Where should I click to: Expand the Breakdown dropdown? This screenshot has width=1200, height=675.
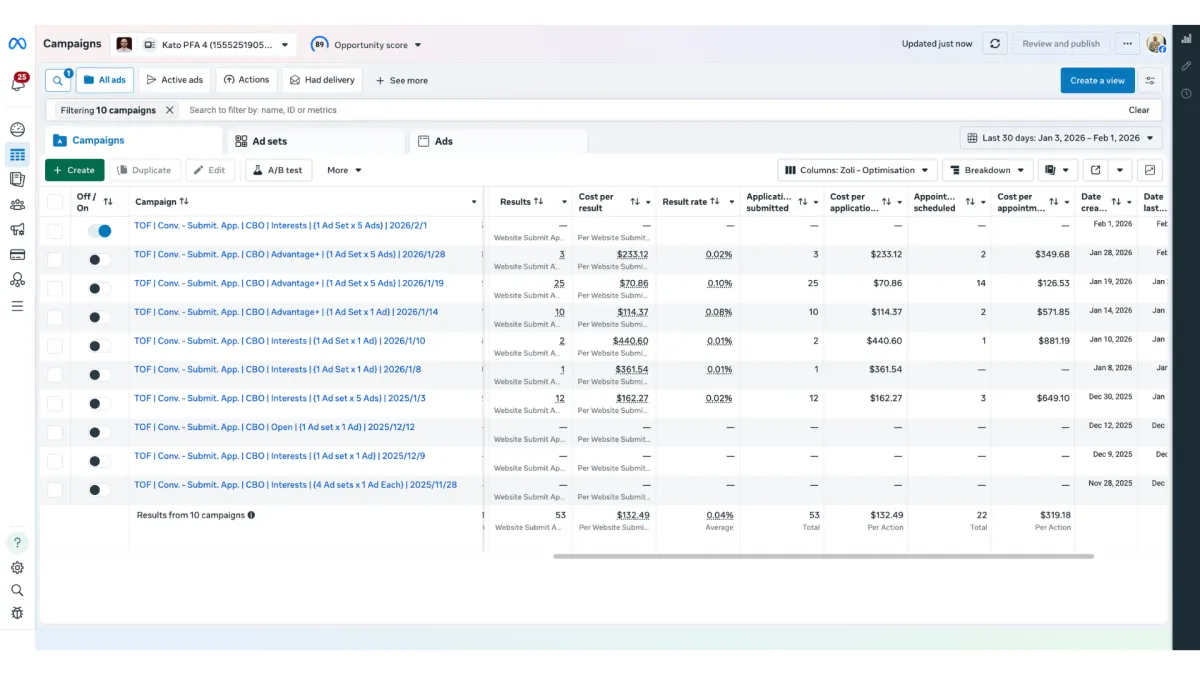(x=987, y=170)
